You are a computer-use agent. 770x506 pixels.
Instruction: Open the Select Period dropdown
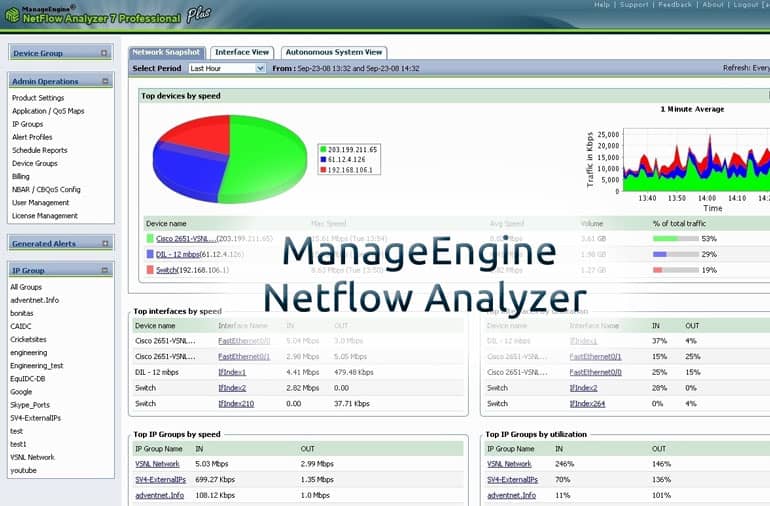pos(227,68)
